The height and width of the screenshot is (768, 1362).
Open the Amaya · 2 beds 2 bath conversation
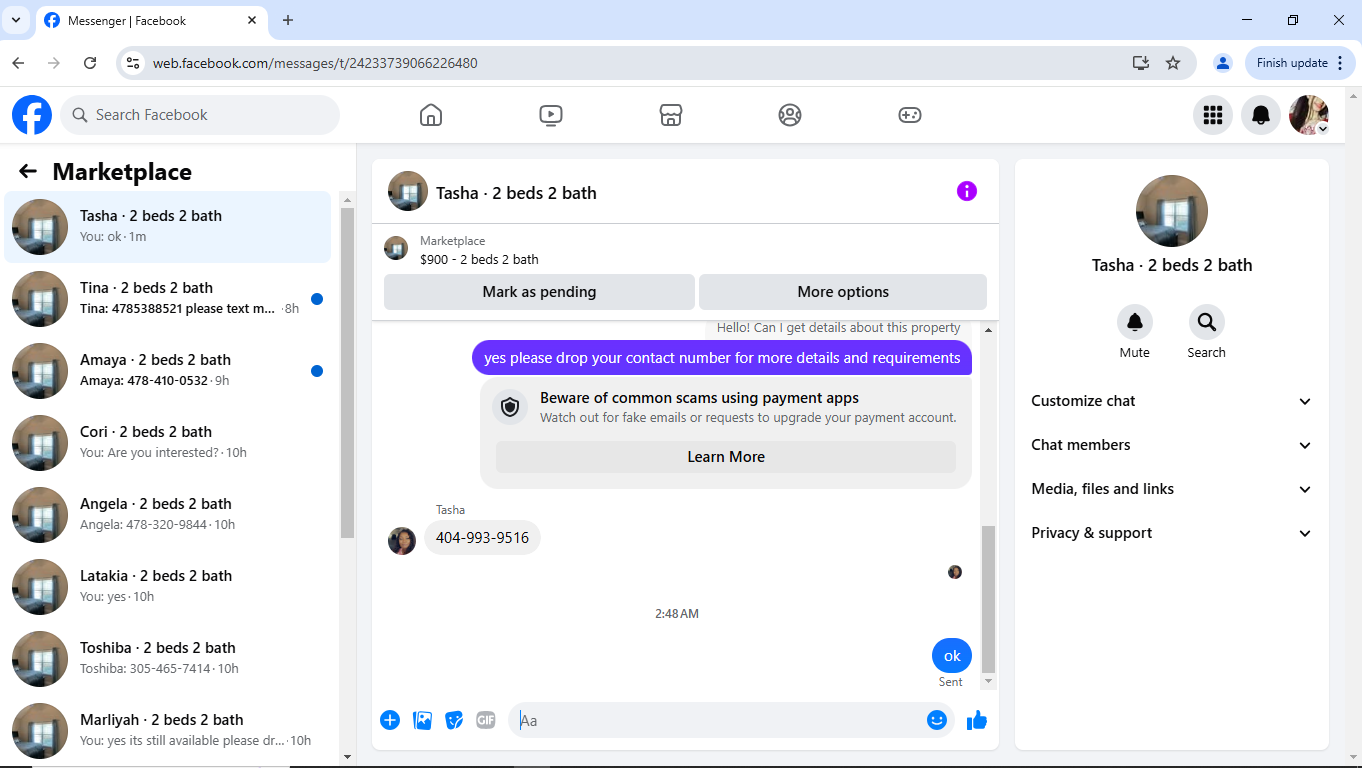[168, 371]
